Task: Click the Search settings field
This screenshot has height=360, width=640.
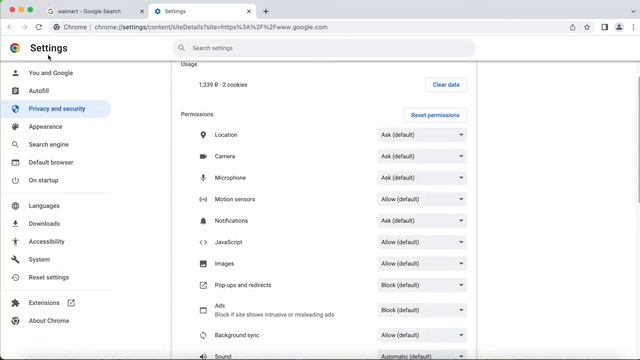Action: click(x=324, y=48)
